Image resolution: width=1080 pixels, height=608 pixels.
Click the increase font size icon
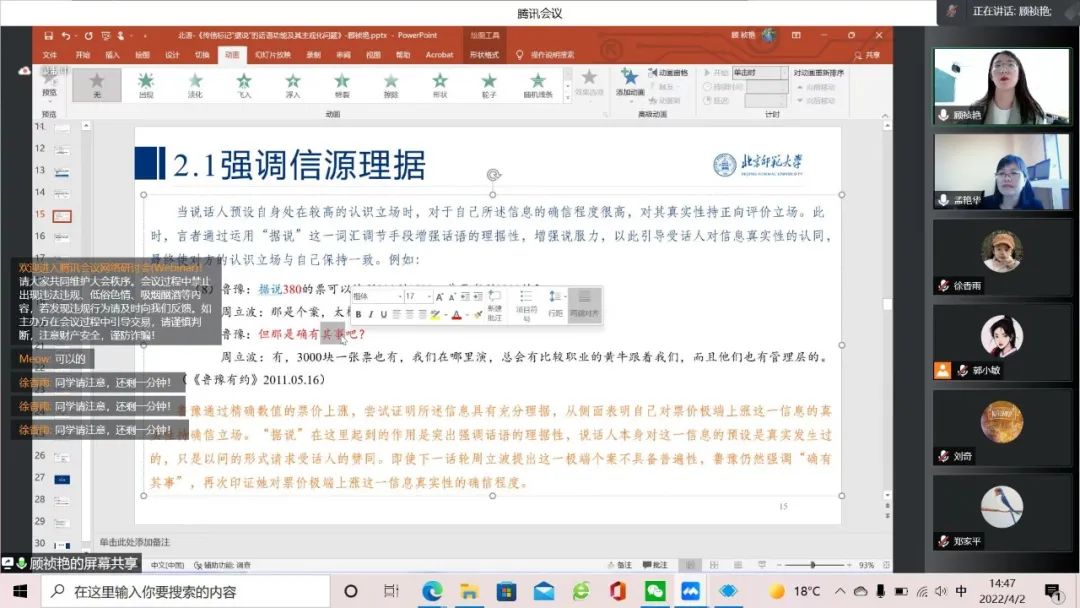(x=439, y=297)
